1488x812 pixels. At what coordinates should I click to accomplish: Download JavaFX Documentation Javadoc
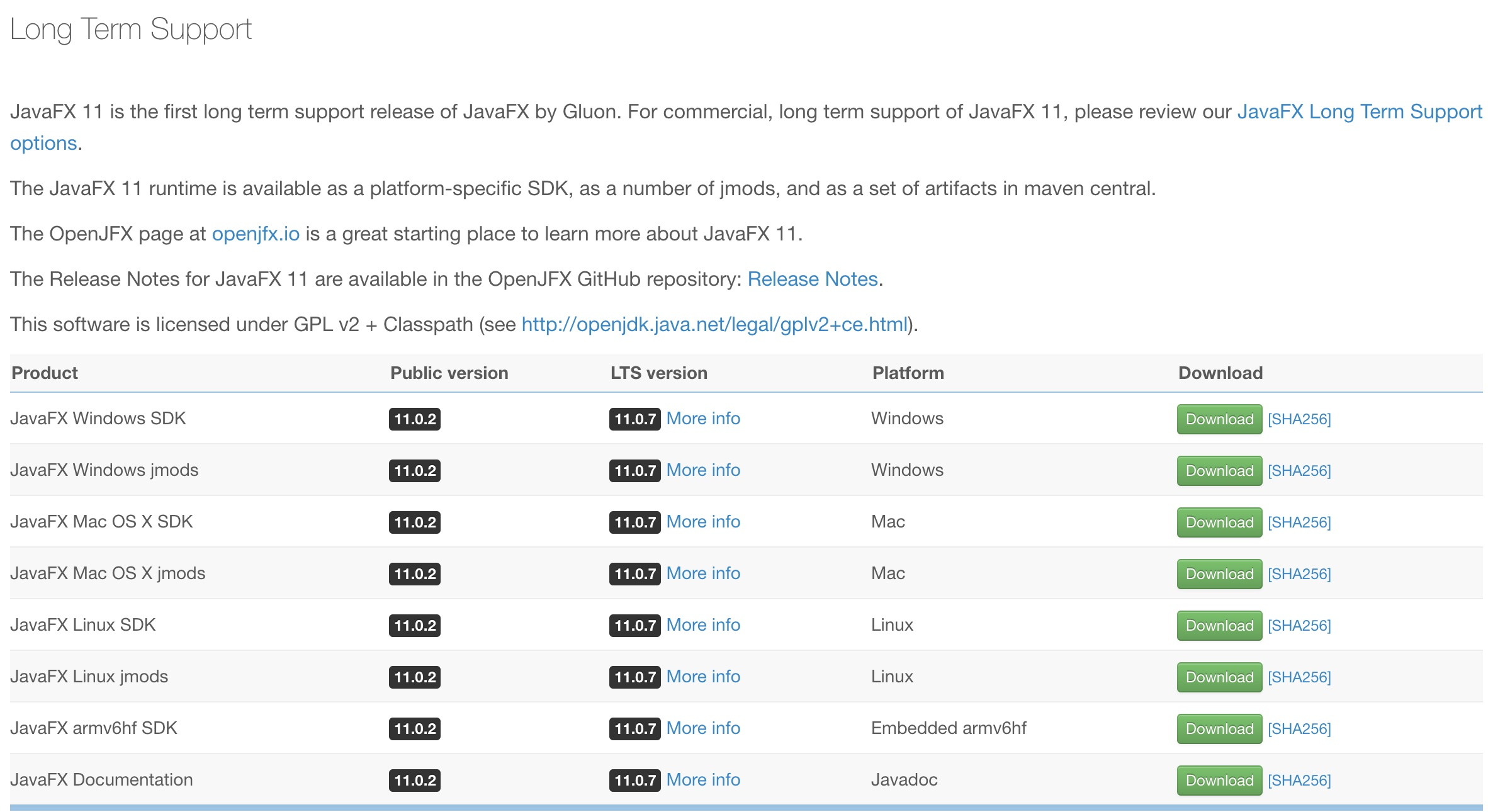click(1219, 781)
